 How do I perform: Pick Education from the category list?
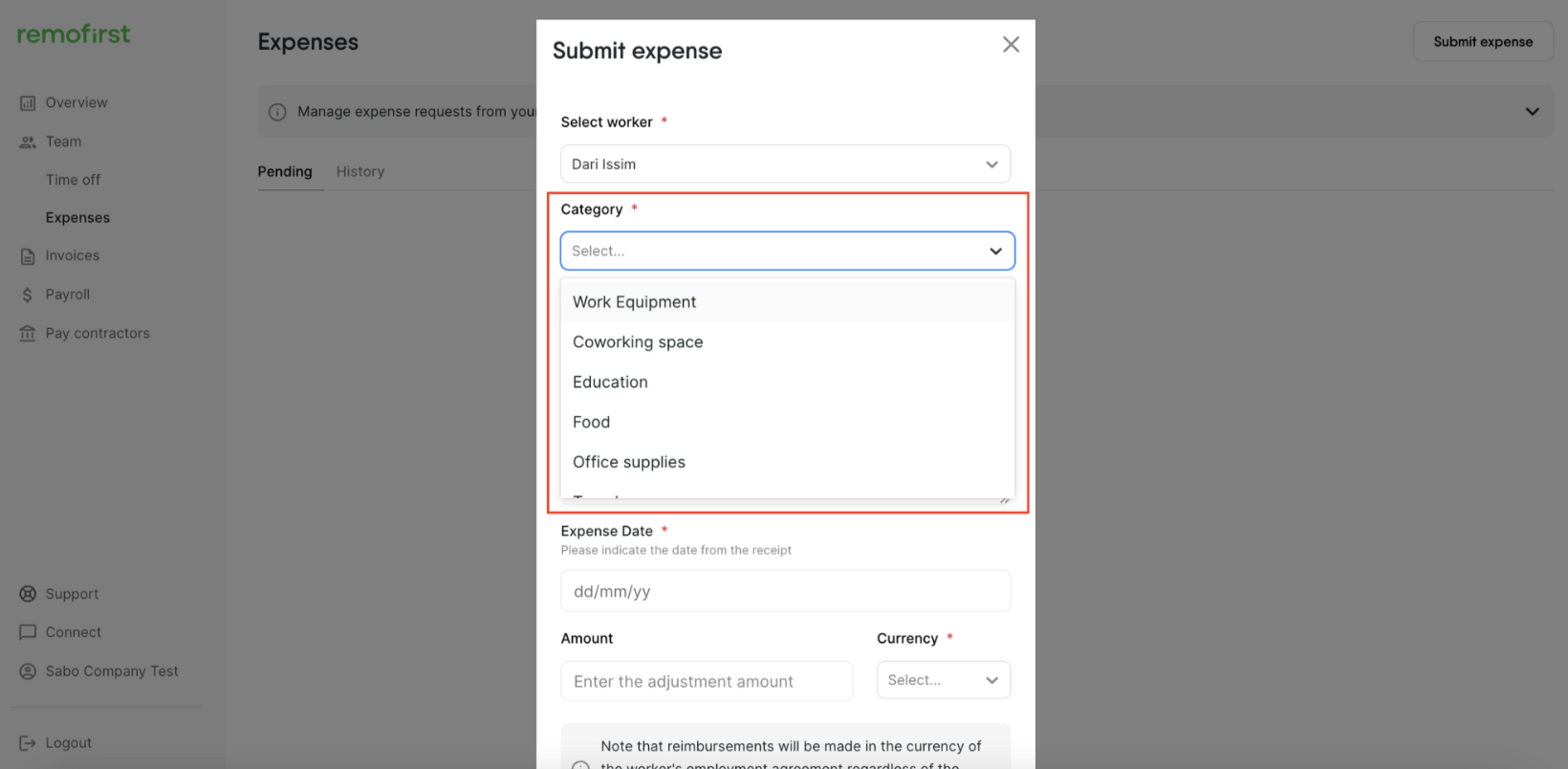[610, 383]
